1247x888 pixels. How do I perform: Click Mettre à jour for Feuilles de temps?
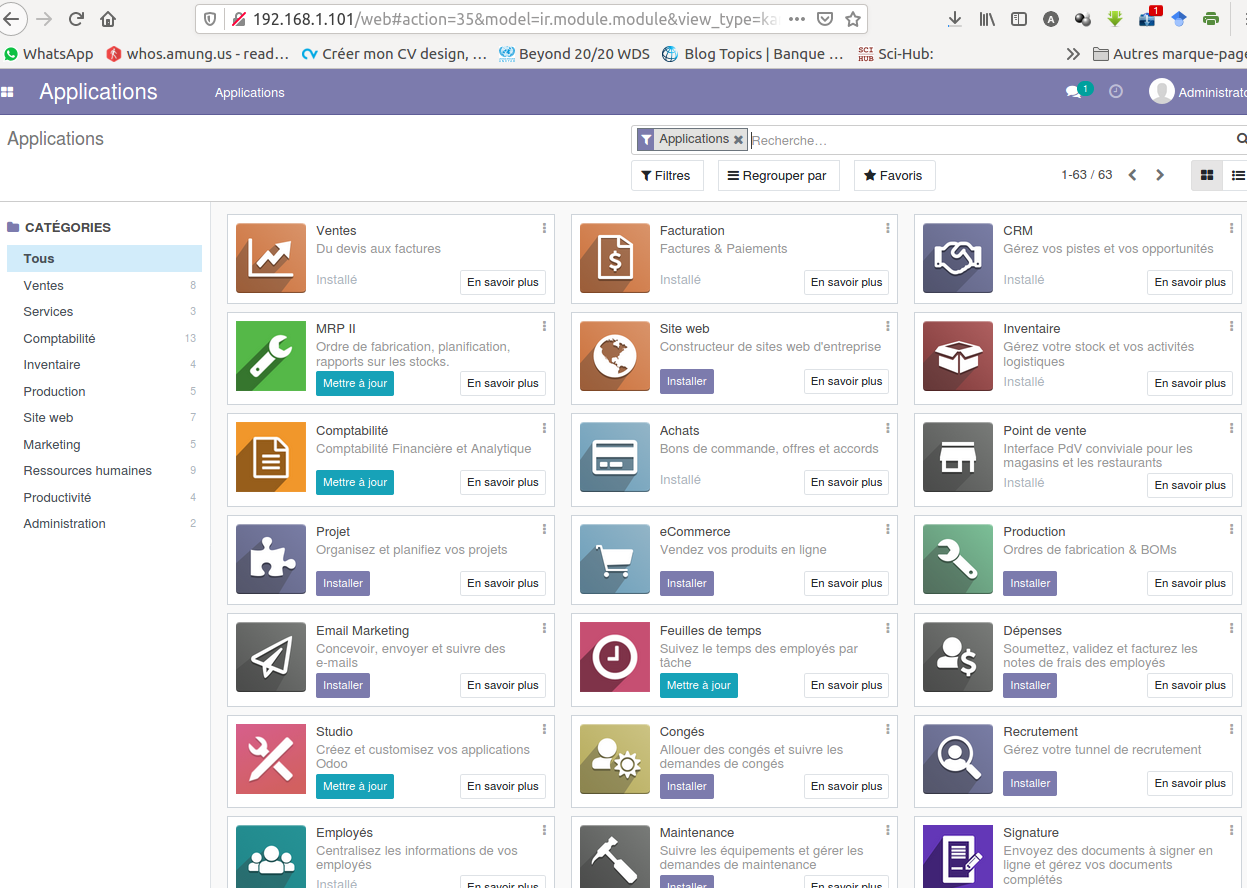click(699, 685)
